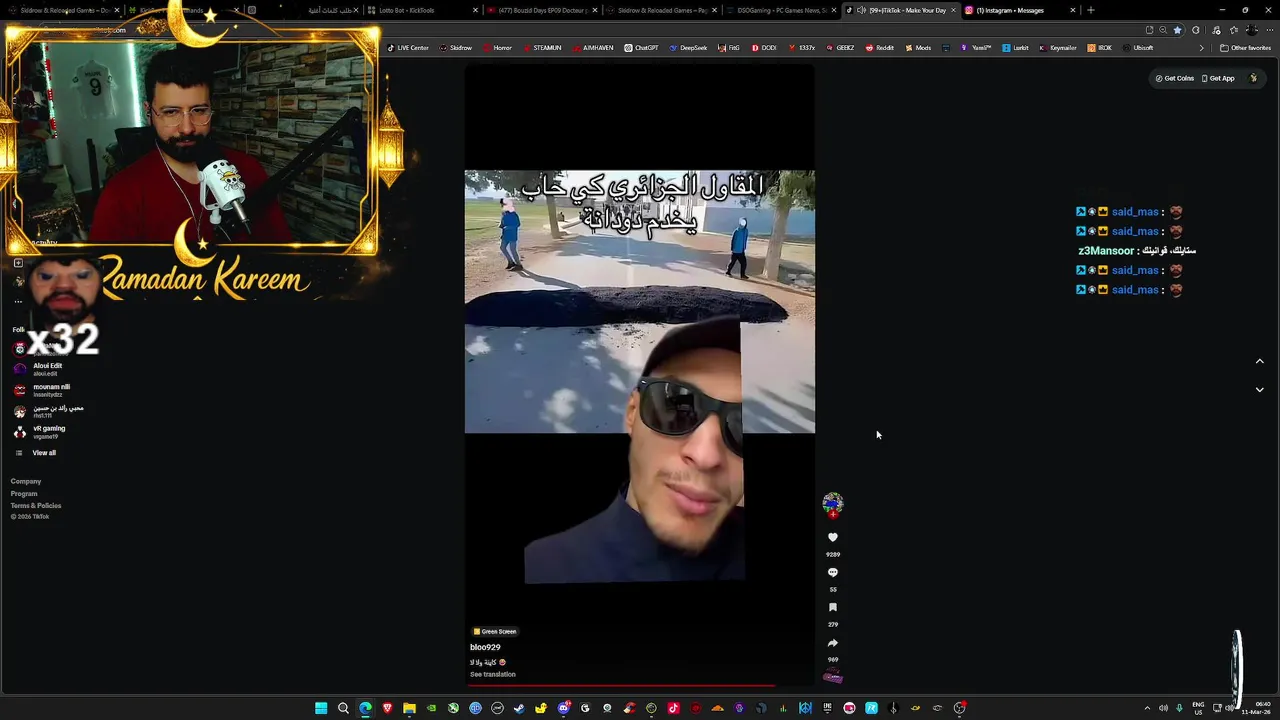1280x720 pixels.
Task: Show hidden tray icons chevron
Action: click(1147, 708)
